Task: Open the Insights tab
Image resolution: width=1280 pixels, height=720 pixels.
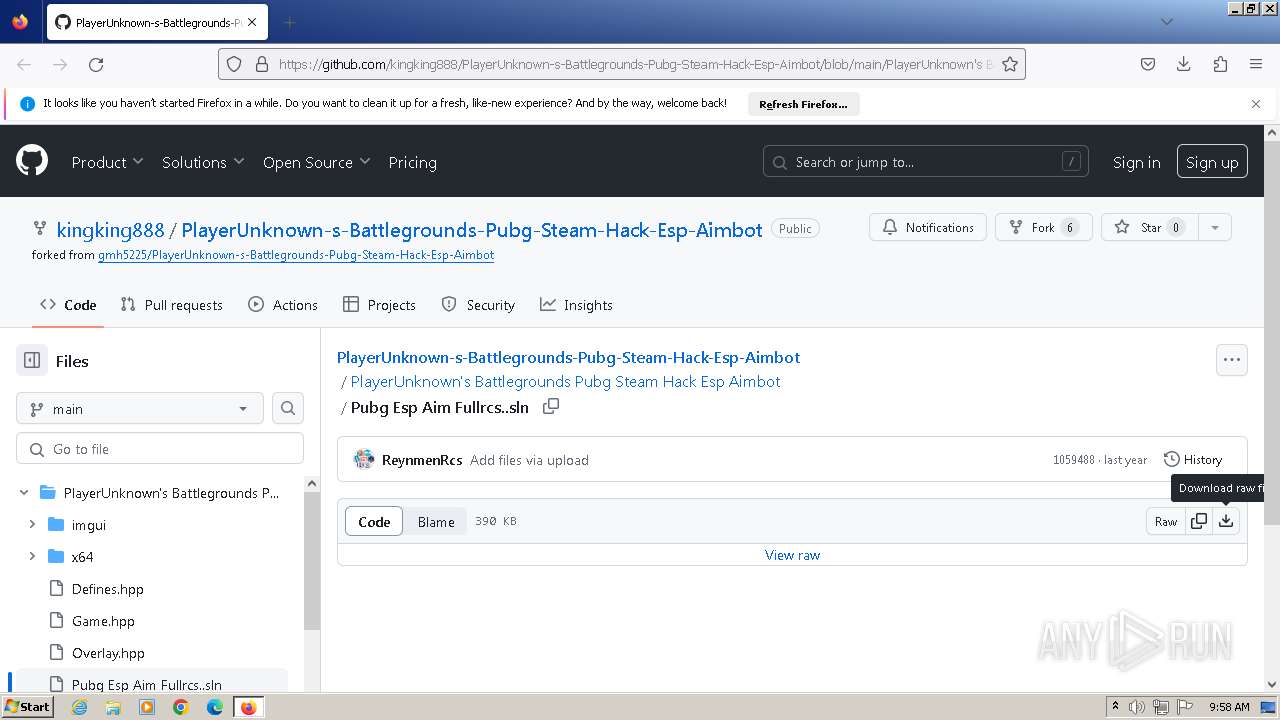Action: coord(576,305)
